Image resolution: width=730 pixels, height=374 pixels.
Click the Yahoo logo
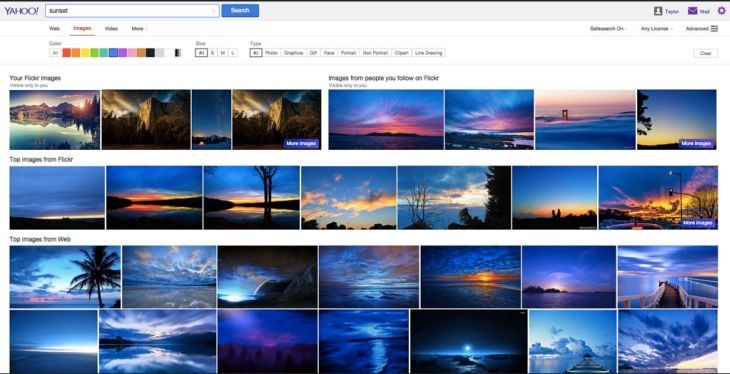(21, 11)
